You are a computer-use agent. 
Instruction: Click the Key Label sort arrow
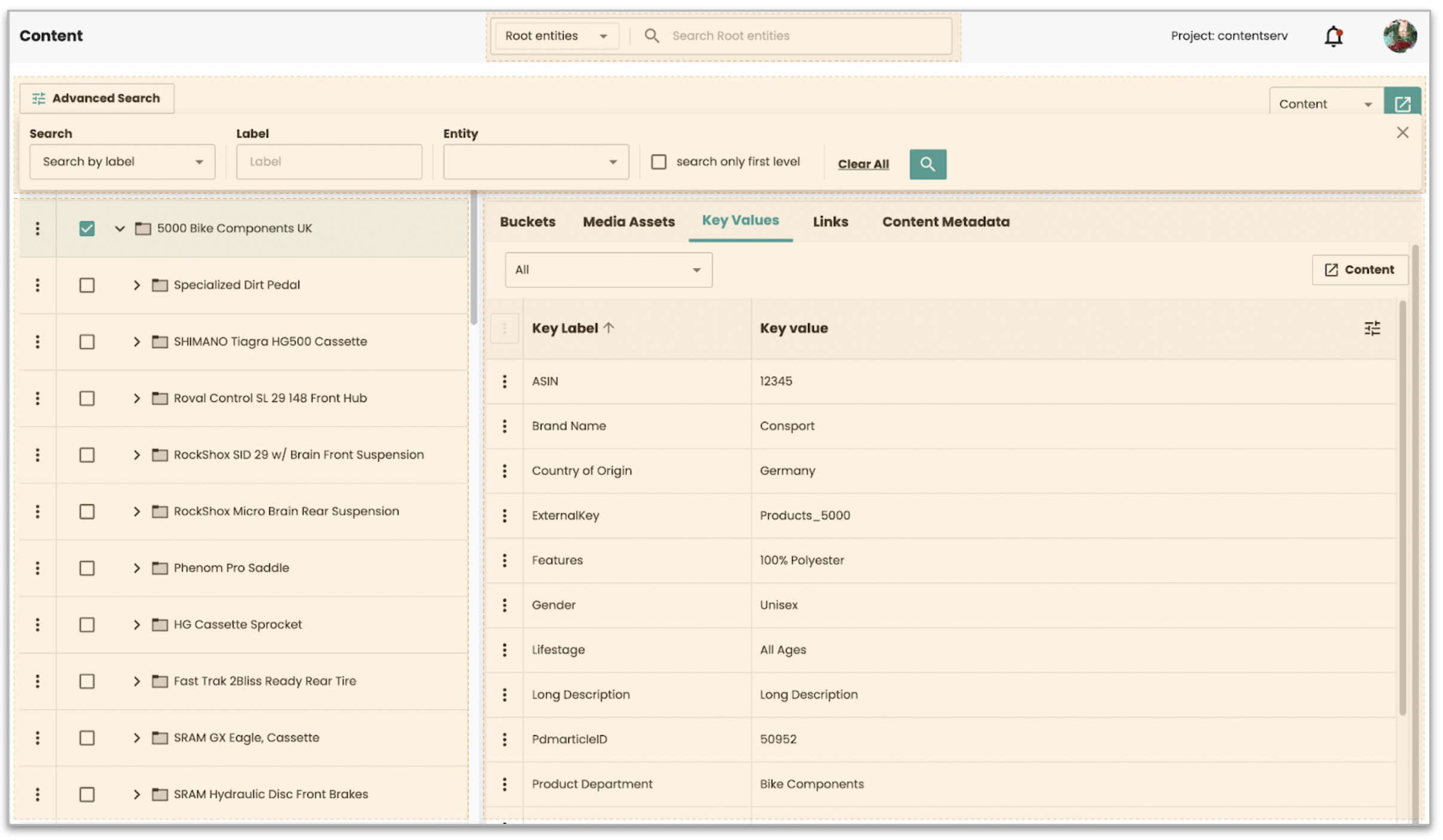pyautogui.click(x=609, y=327)
